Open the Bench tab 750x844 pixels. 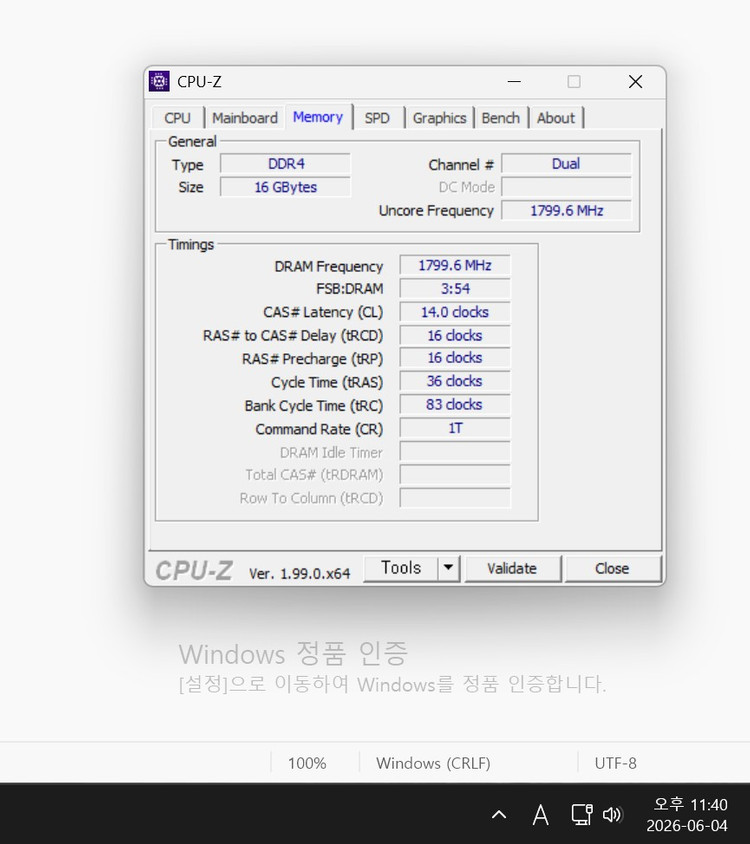coord(501,118)
